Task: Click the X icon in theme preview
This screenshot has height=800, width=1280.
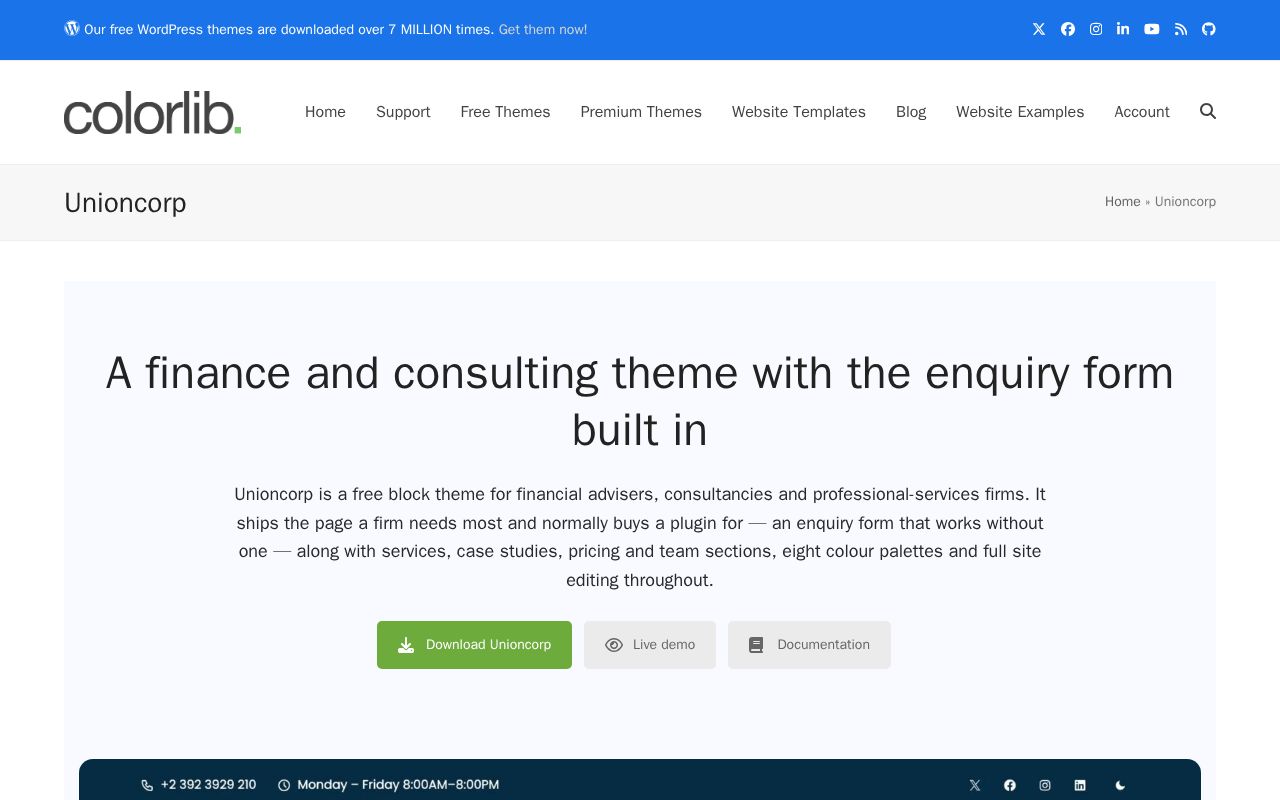Action: pyautogui.click(x=975, y=785)
